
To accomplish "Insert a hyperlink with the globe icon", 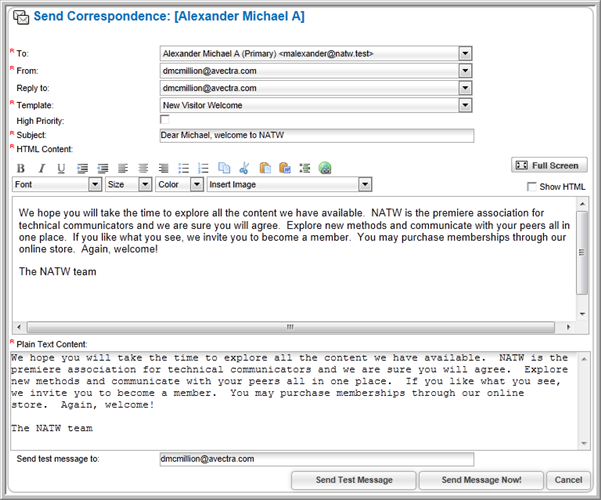I will coord(325,168).
